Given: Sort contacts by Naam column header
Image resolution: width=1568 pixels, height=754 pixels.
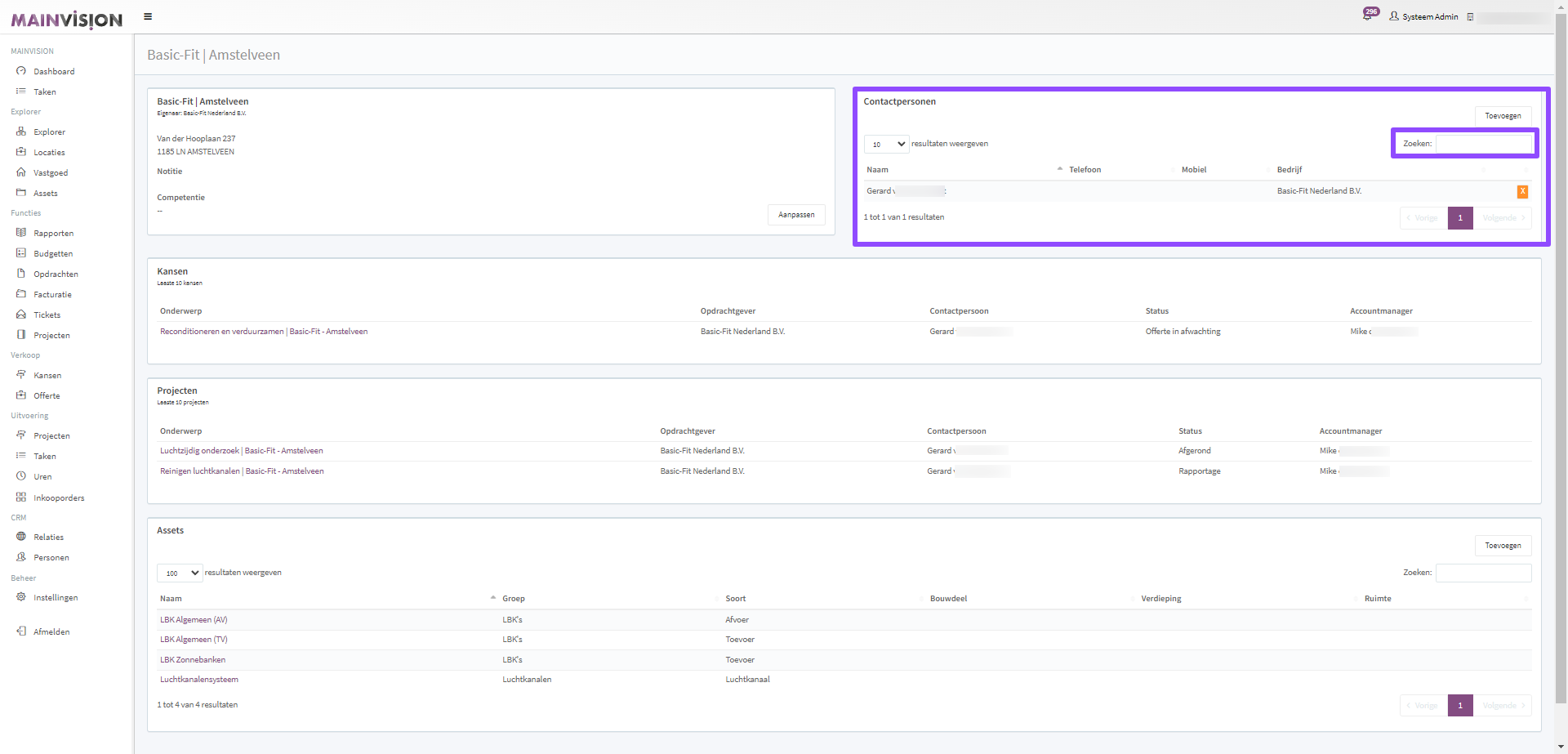Looking at the screenshot, I should [x=878, y=170].
